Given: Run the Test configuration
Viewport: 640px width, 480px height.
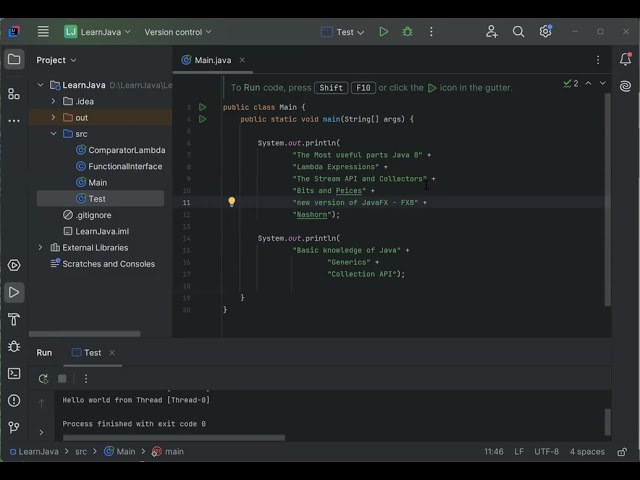Looking at the screenshot, I should point(383,32).
